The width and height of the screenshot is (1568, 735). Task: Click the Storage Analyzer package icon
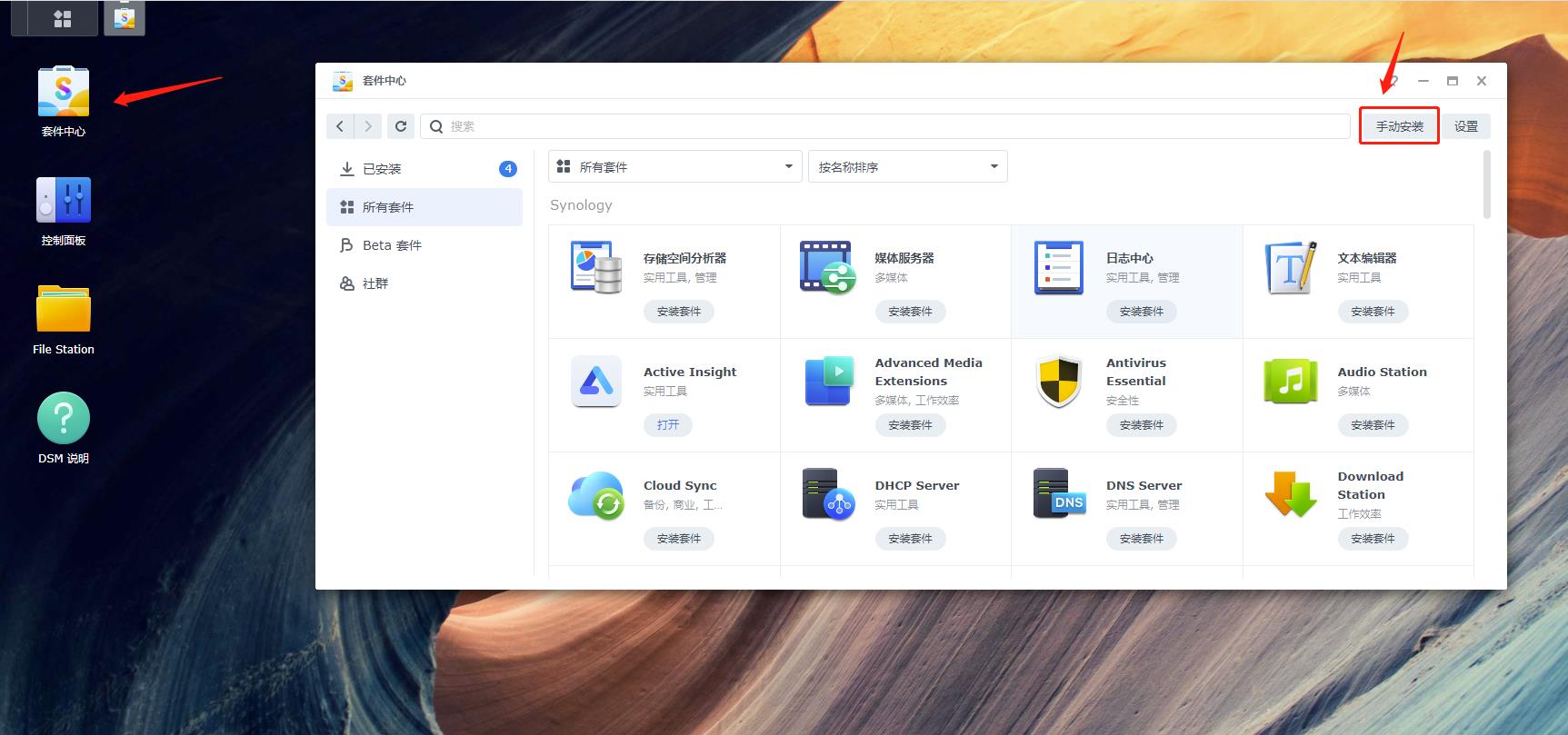point(596,267)
